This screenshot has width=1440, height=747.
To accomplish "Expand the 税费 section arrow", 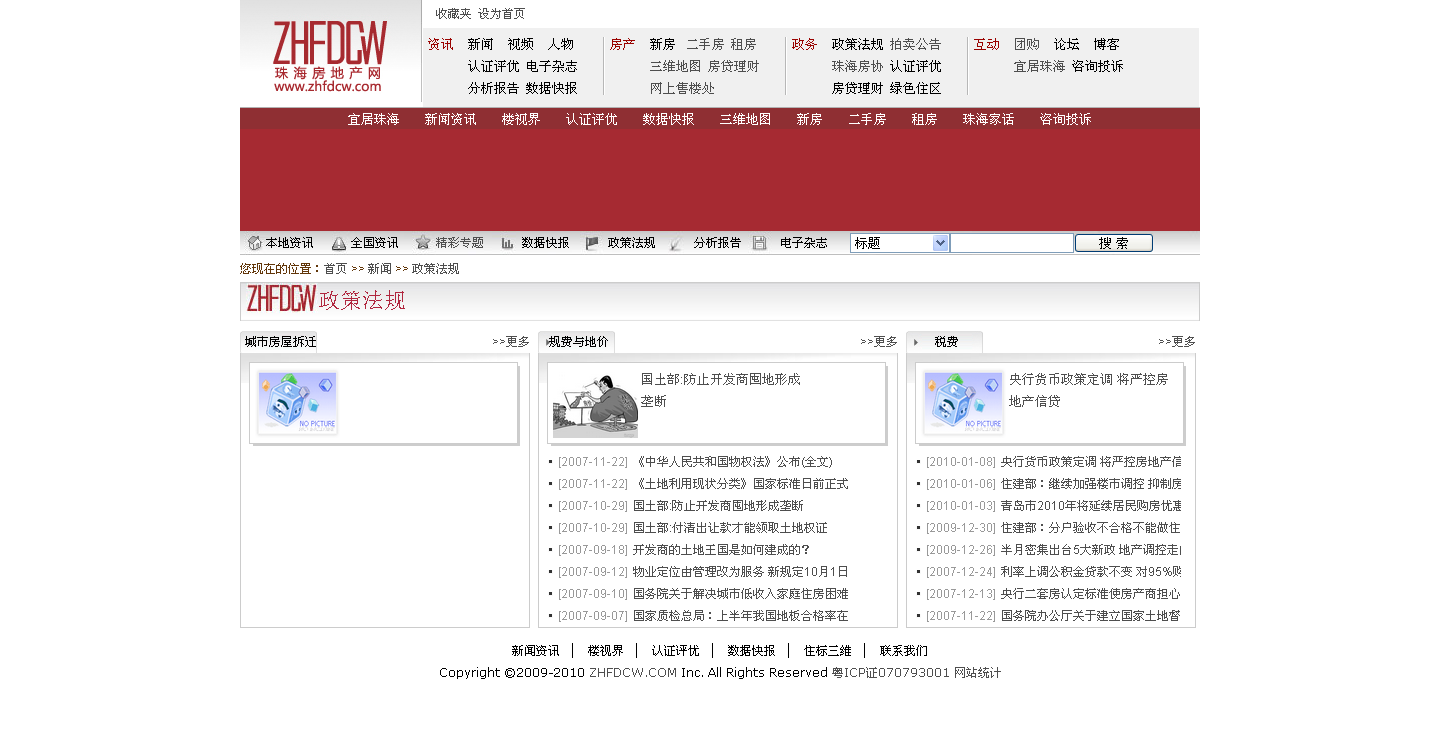I will 916,342.
